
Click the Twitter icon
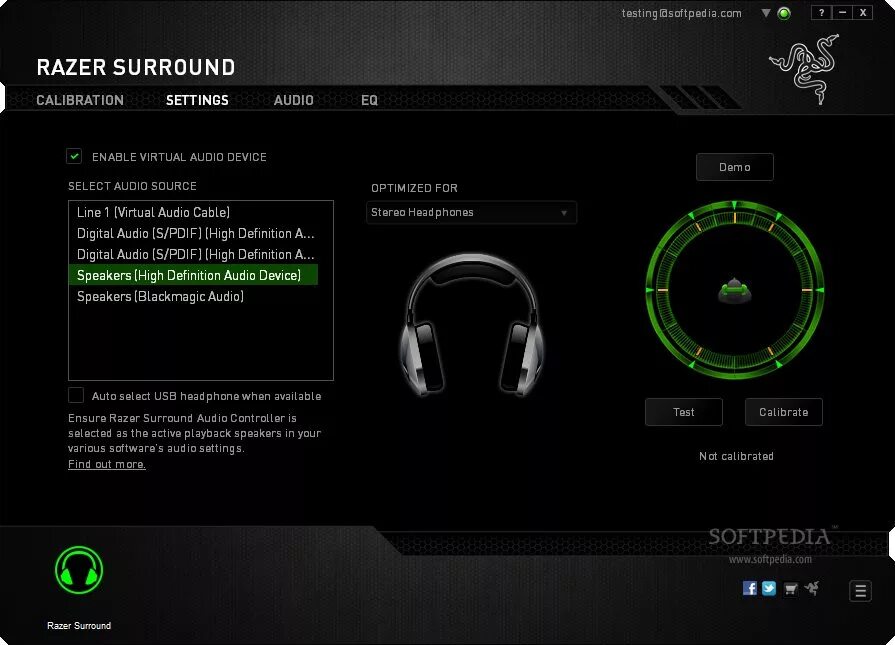768,589
